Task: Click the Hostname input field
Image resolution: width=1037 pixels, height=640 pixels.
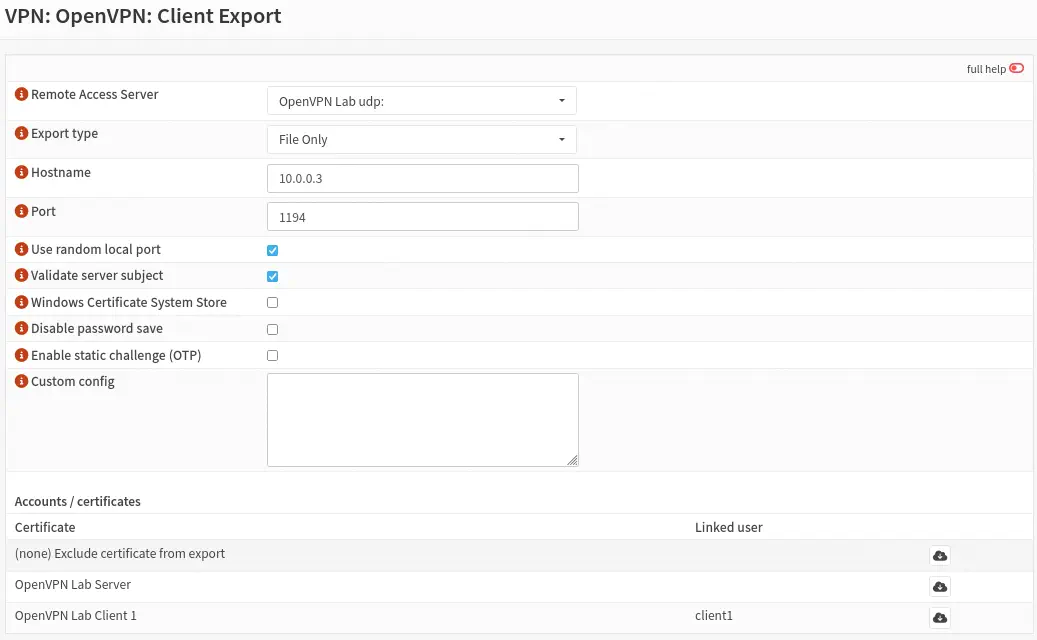Action: [x=422, y=179]
